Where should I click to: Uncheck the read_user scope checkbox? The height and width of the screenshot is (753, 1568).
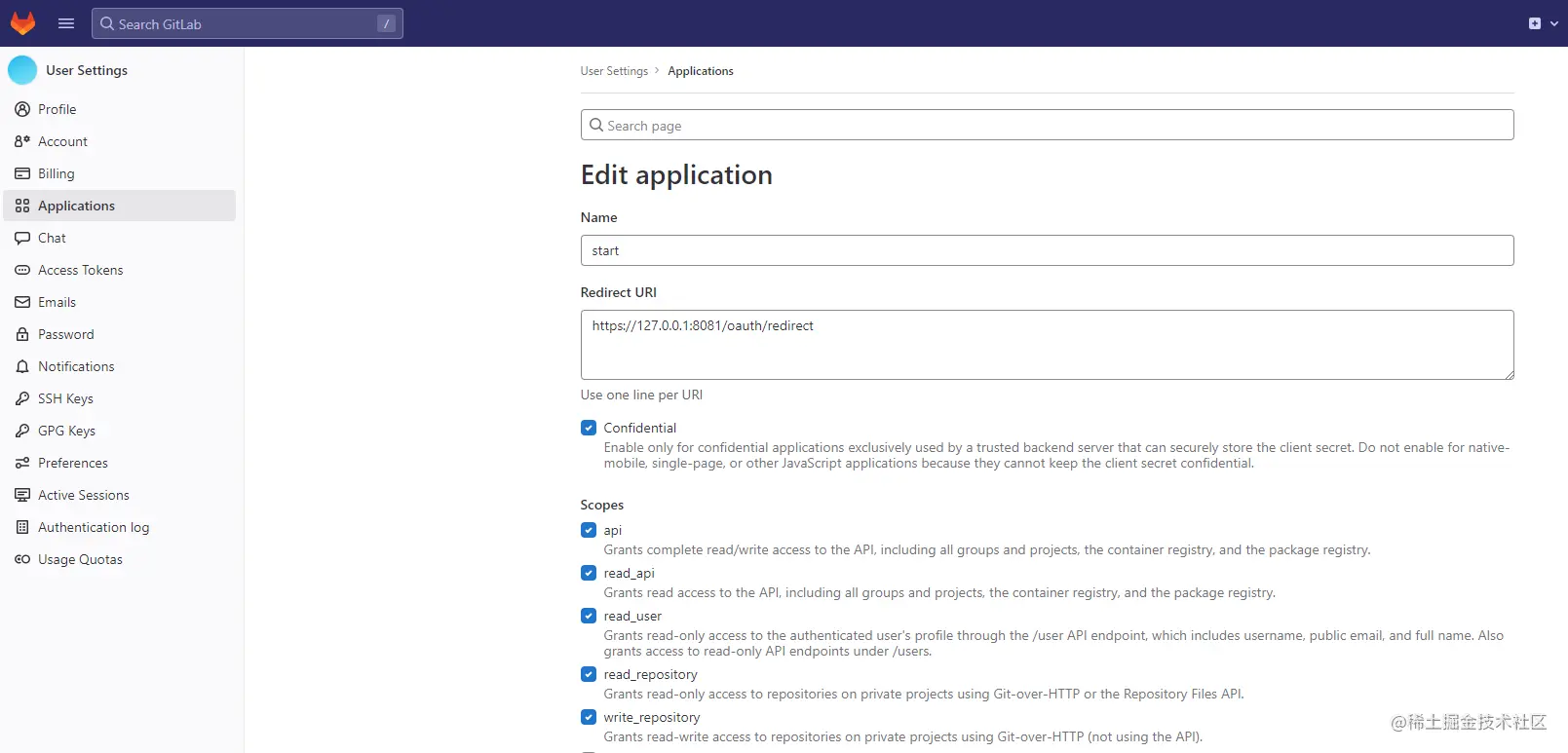coord(589,616)
